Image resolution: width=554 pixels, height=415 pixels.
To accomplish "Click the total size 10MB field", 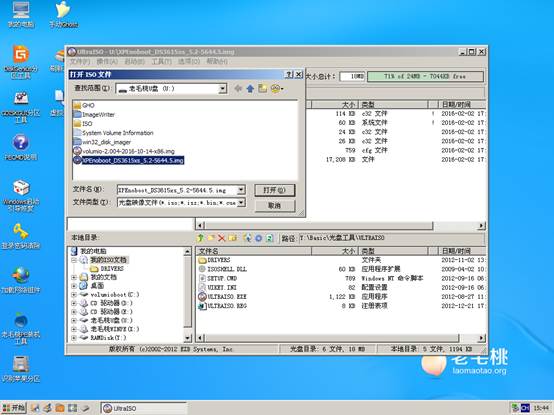I will tap(352, 76).
